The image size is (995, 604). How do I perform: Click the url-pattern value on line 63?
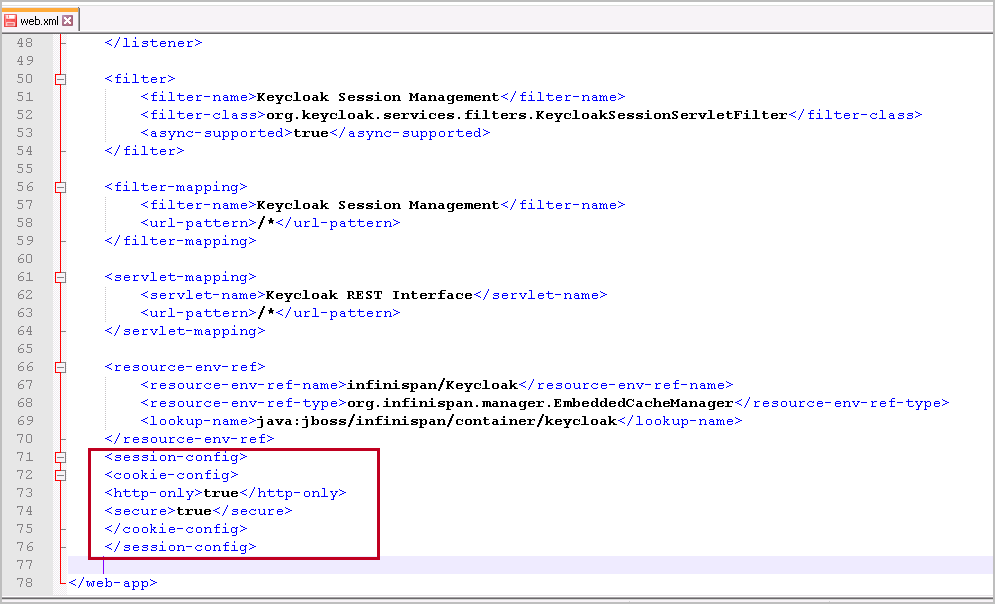pyautogui.click(x=266, y=313)
